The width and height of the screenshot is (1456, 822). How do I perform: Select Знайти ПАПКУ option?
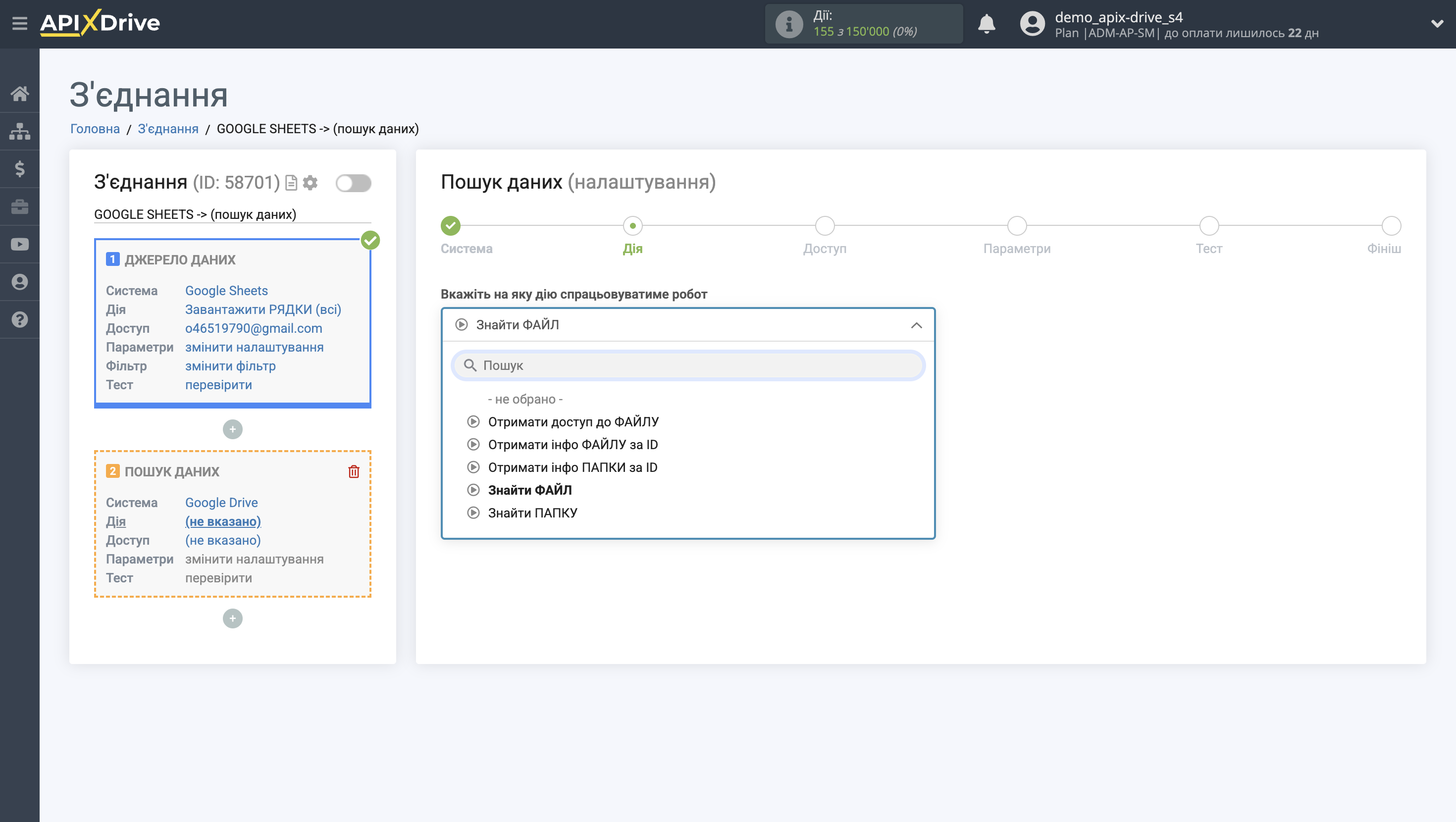pyautogui.click(x=532, y=514)
